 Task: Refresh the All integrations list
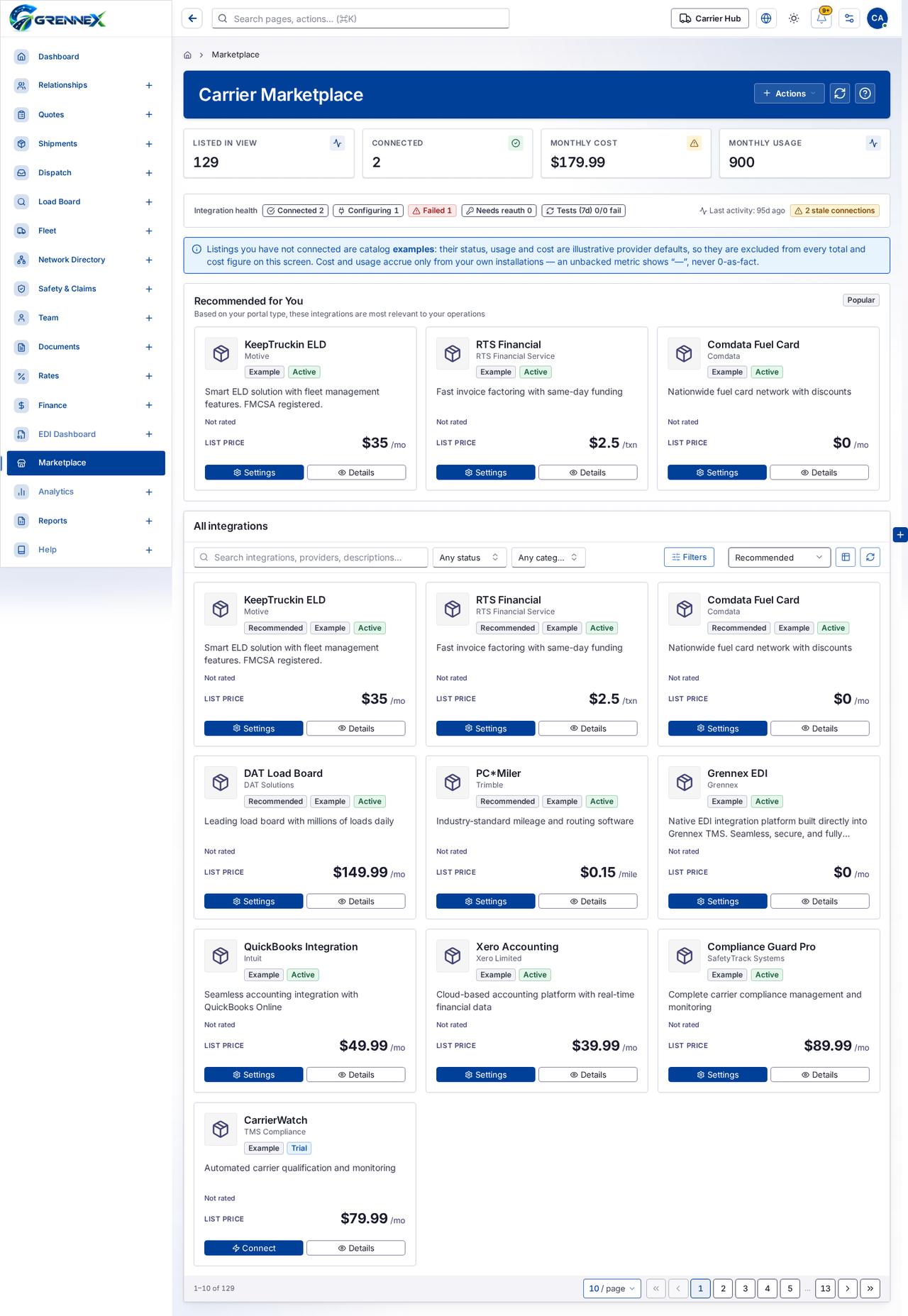(870, 558)
